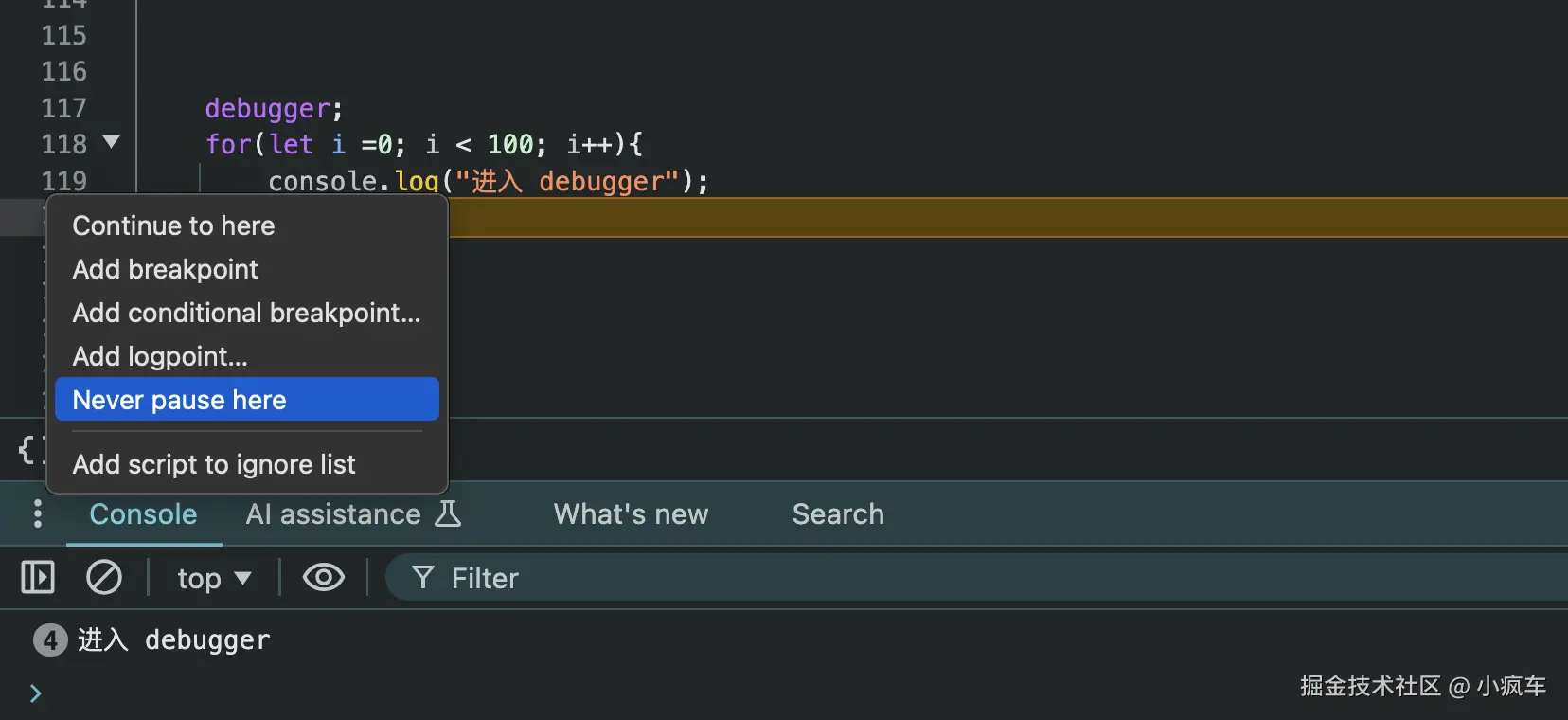Image resolution: width=1568 pixels, height=720 pixels.
Task: Choose Add logpoint menu entry
Action: pyautogui.click(x=160, y=356)
